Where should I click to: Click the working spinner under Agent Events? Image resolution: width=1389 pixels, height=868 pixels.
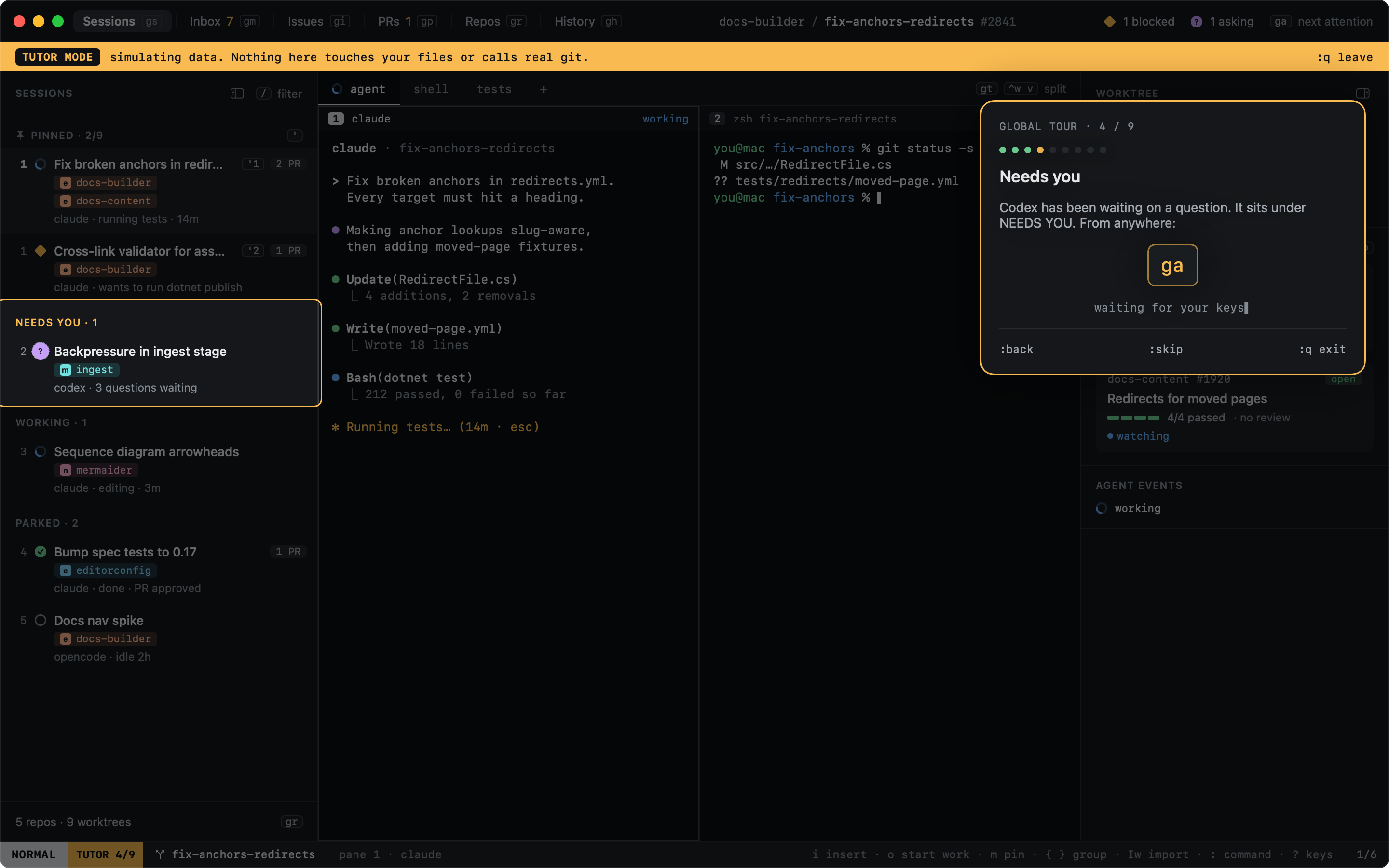coord(1101,508)
